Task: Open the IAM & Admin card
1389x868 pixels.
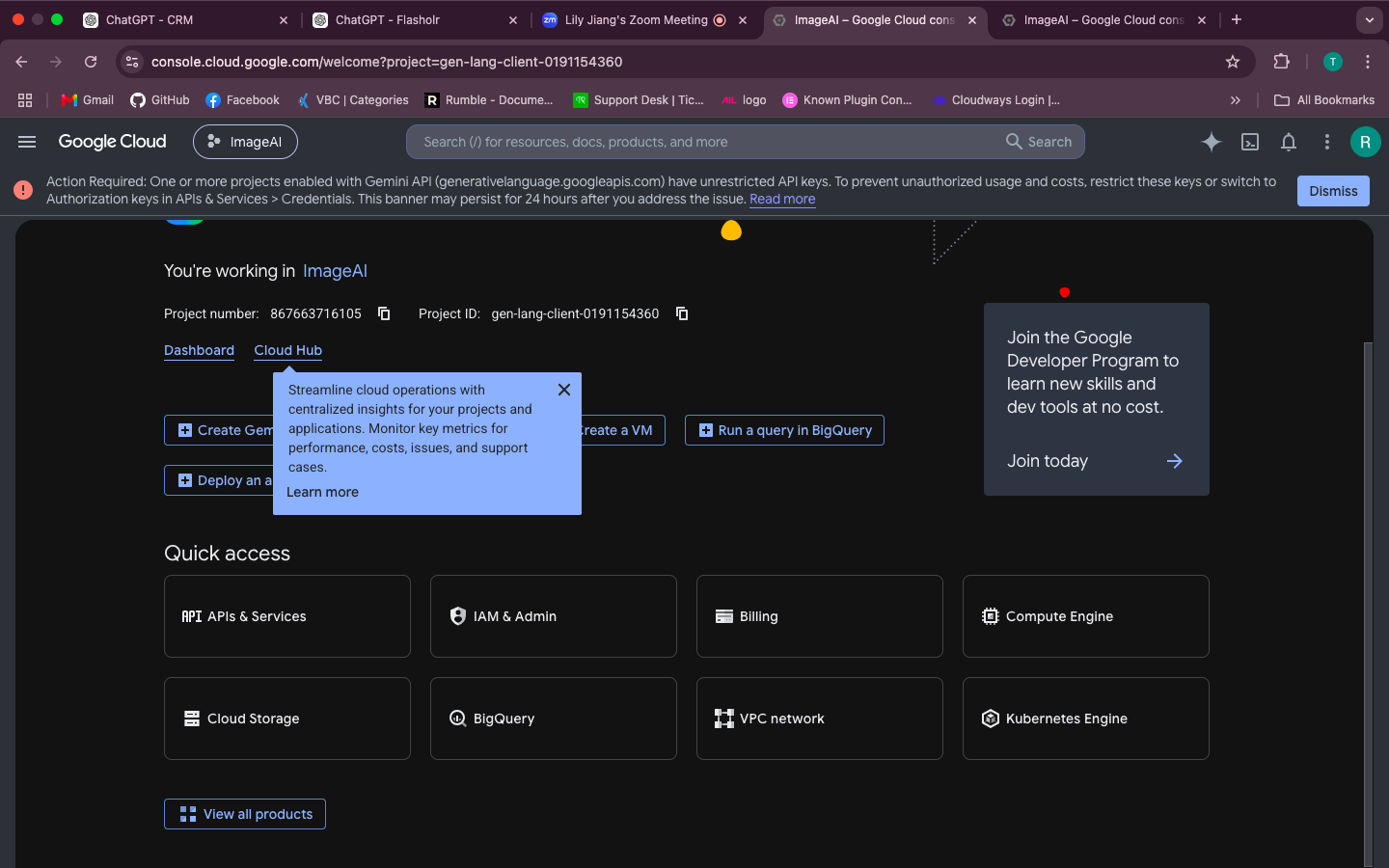Action: tap(554, 616)
